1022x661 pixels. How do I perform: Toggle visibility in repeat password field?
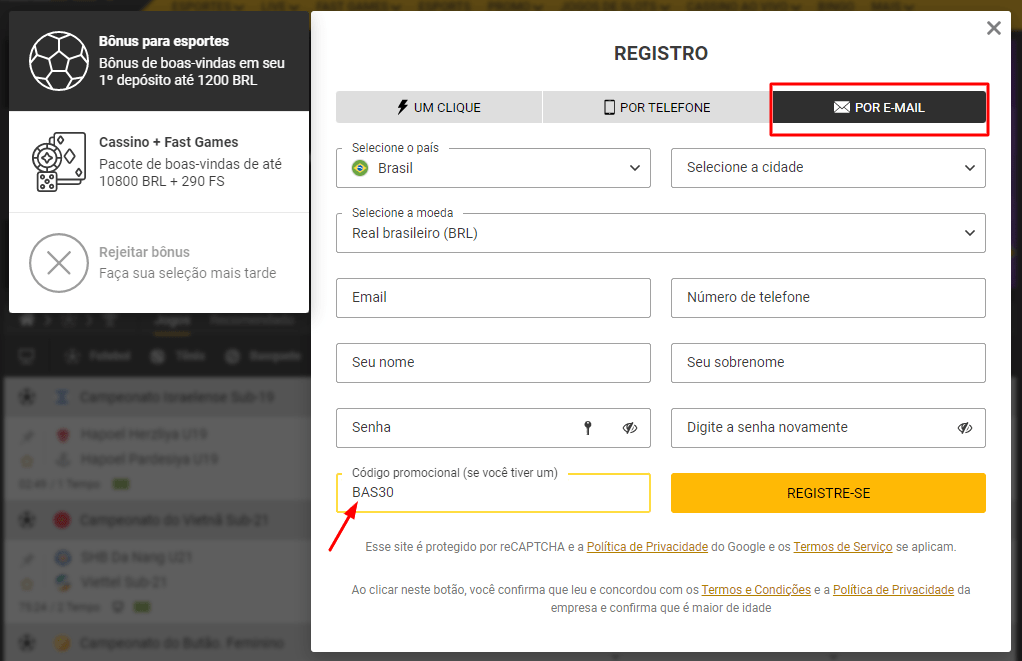pos(965,428)
